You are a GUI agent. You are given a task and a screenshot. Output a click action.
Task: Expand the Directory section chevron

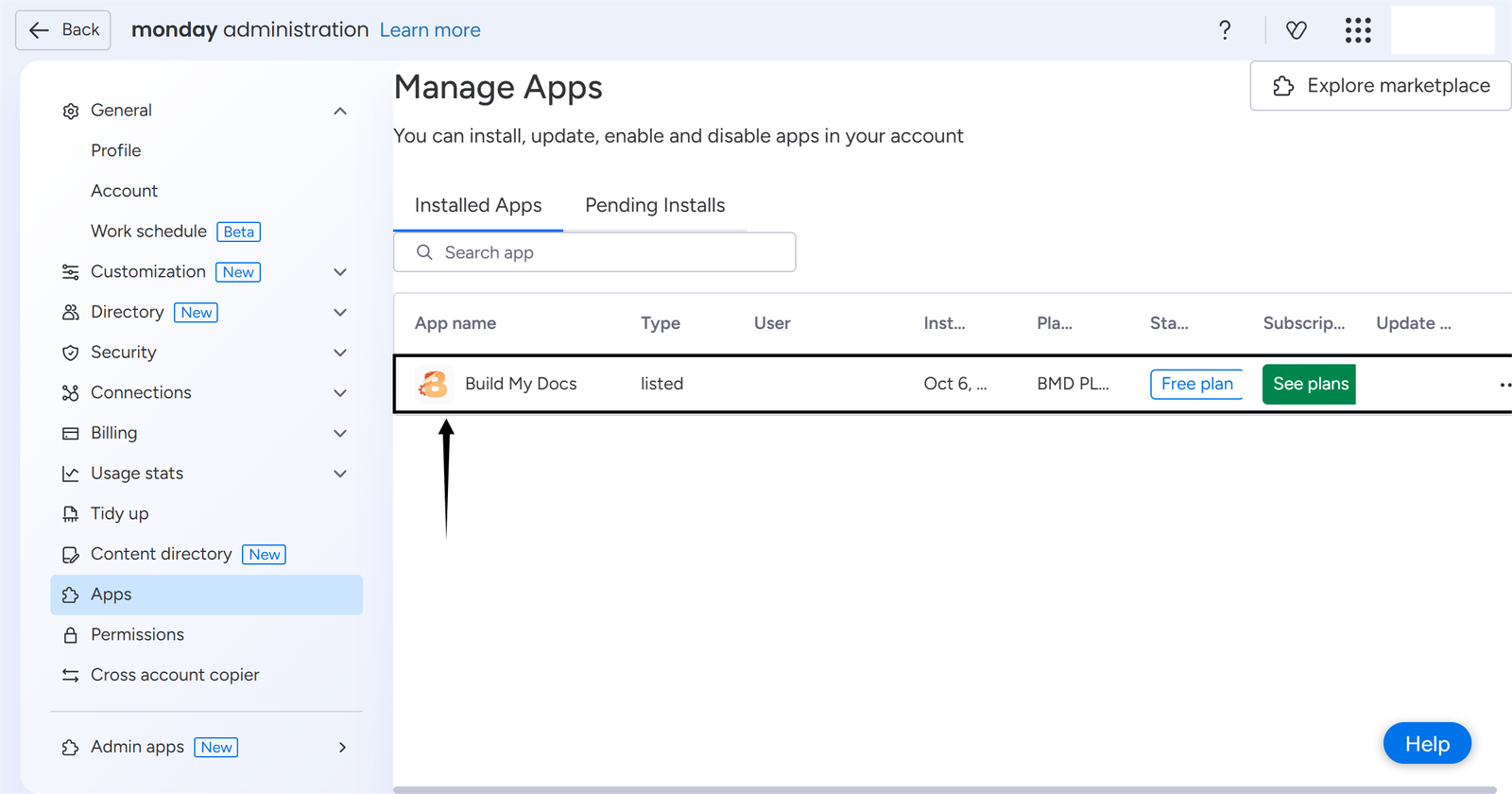tap(340, 313)
